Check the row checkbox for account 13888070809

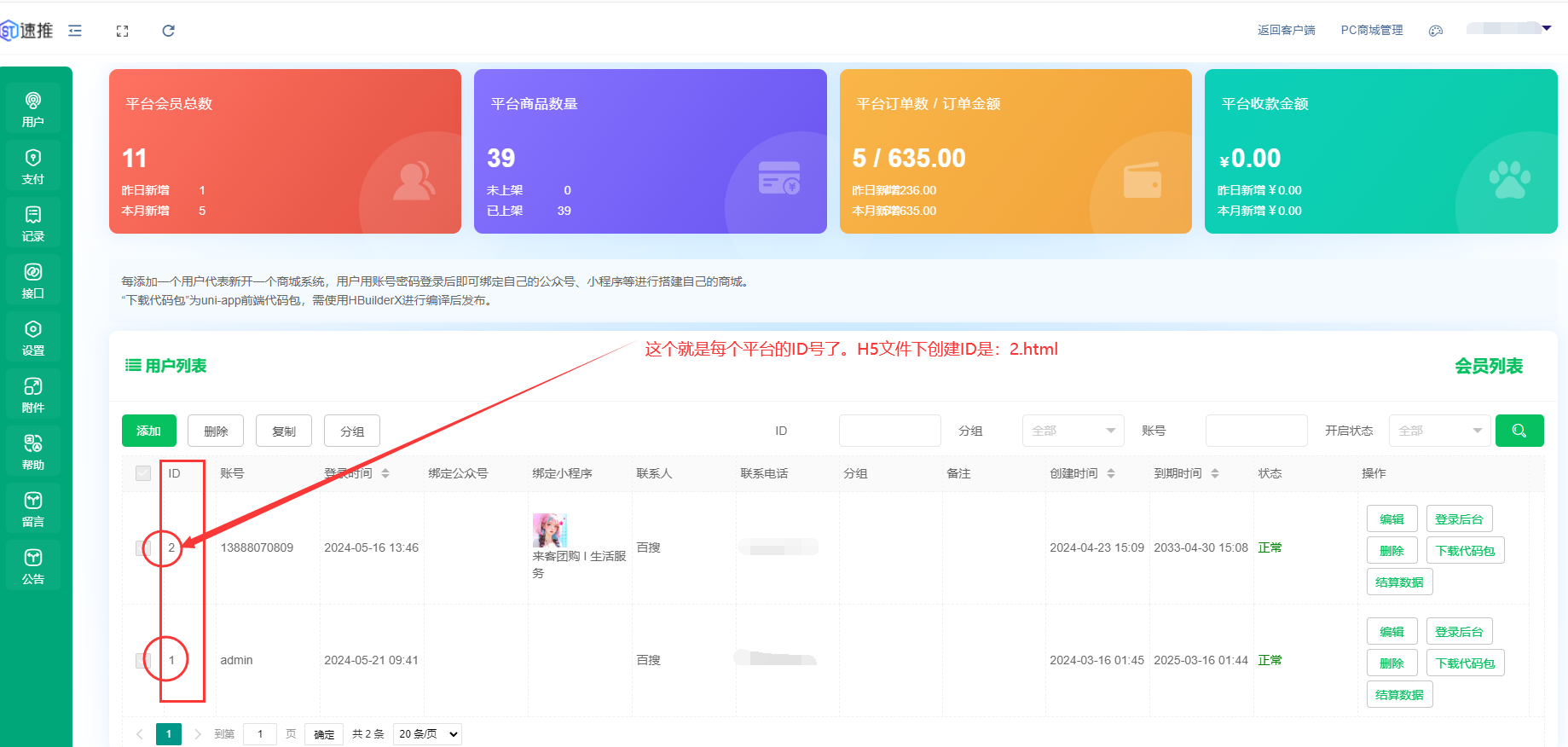coord(142,547)
